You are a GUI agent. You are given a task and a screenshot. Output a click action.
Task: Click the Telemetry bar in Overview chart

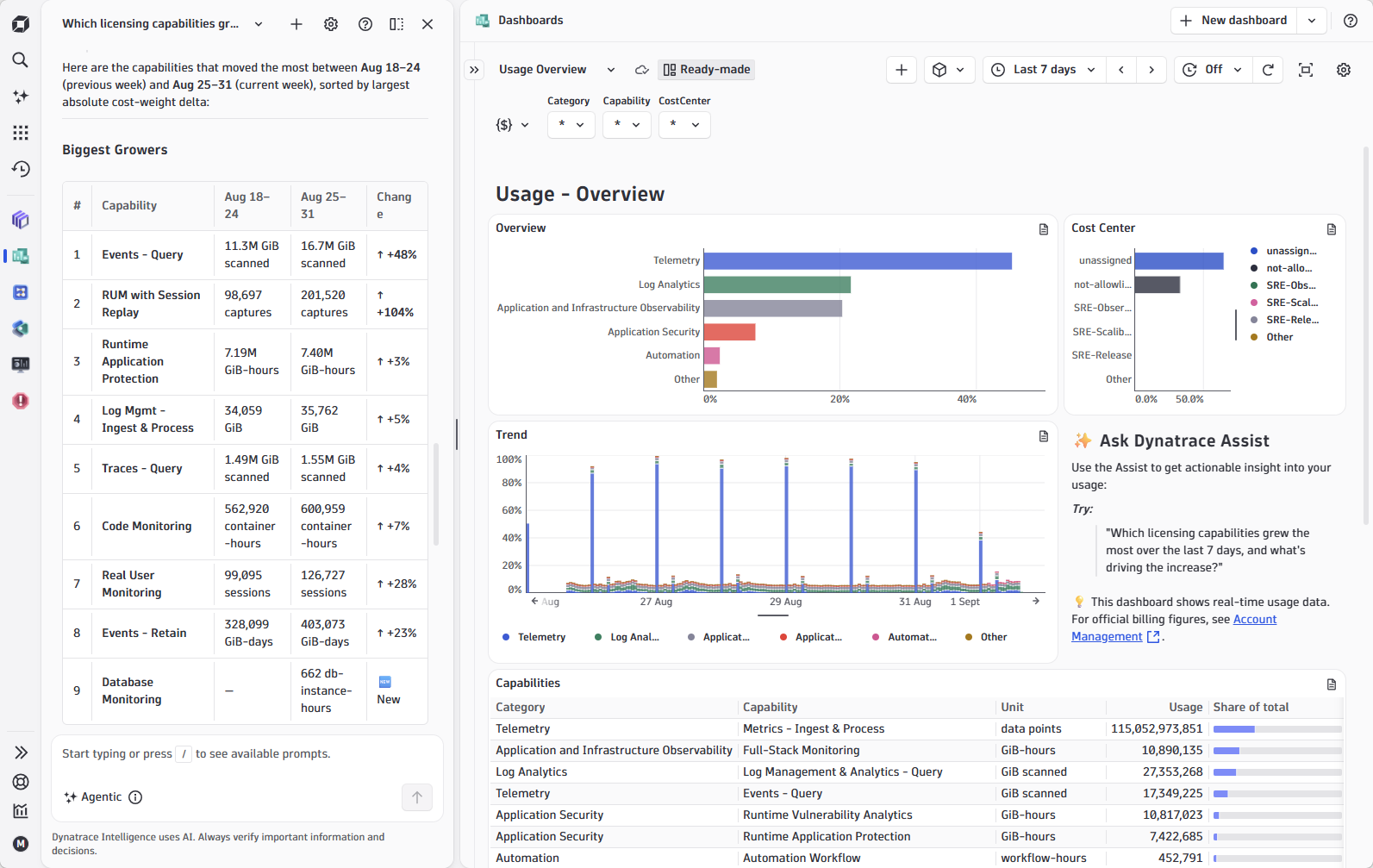pos(858,260)
